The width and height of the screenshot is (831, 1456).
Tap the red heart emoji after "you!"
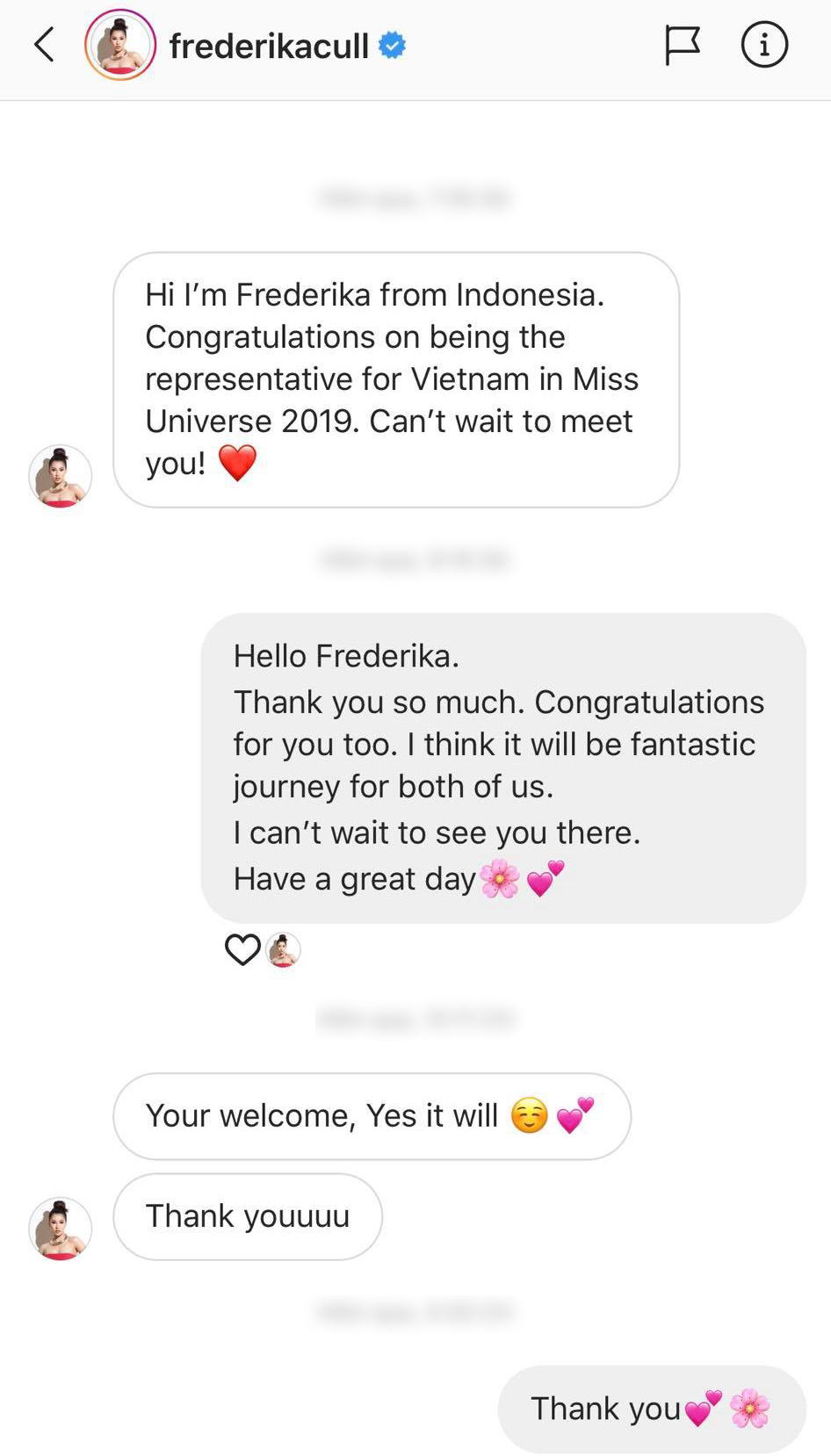tap(237, 463)
